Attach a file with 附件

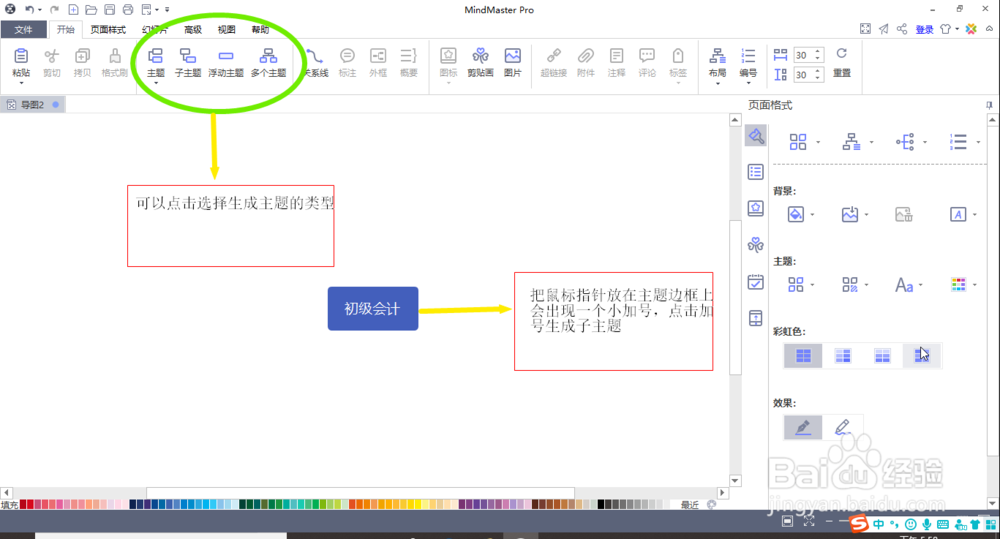coord(585,63)
